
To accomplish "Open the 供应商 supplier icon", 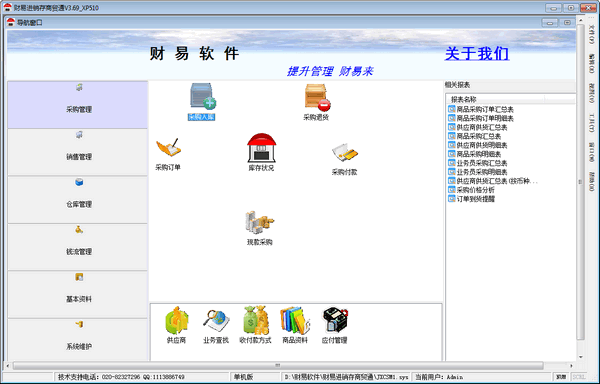I will coord(176,321).
